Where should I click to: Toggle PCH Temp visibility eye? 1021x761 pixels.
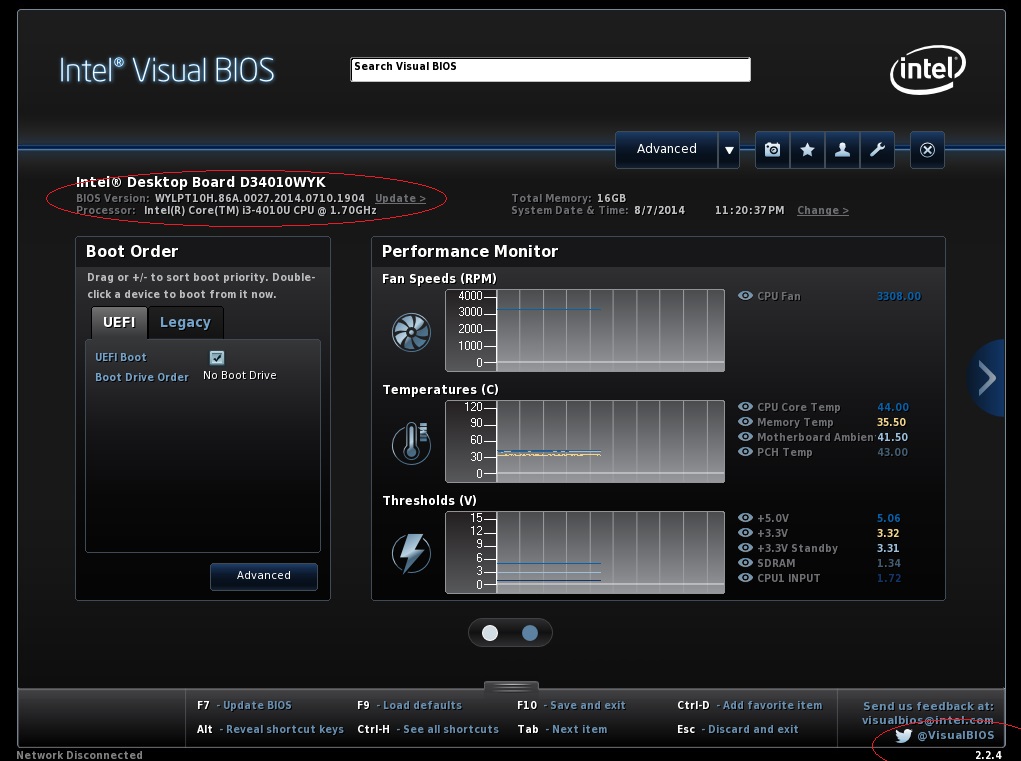745,451
